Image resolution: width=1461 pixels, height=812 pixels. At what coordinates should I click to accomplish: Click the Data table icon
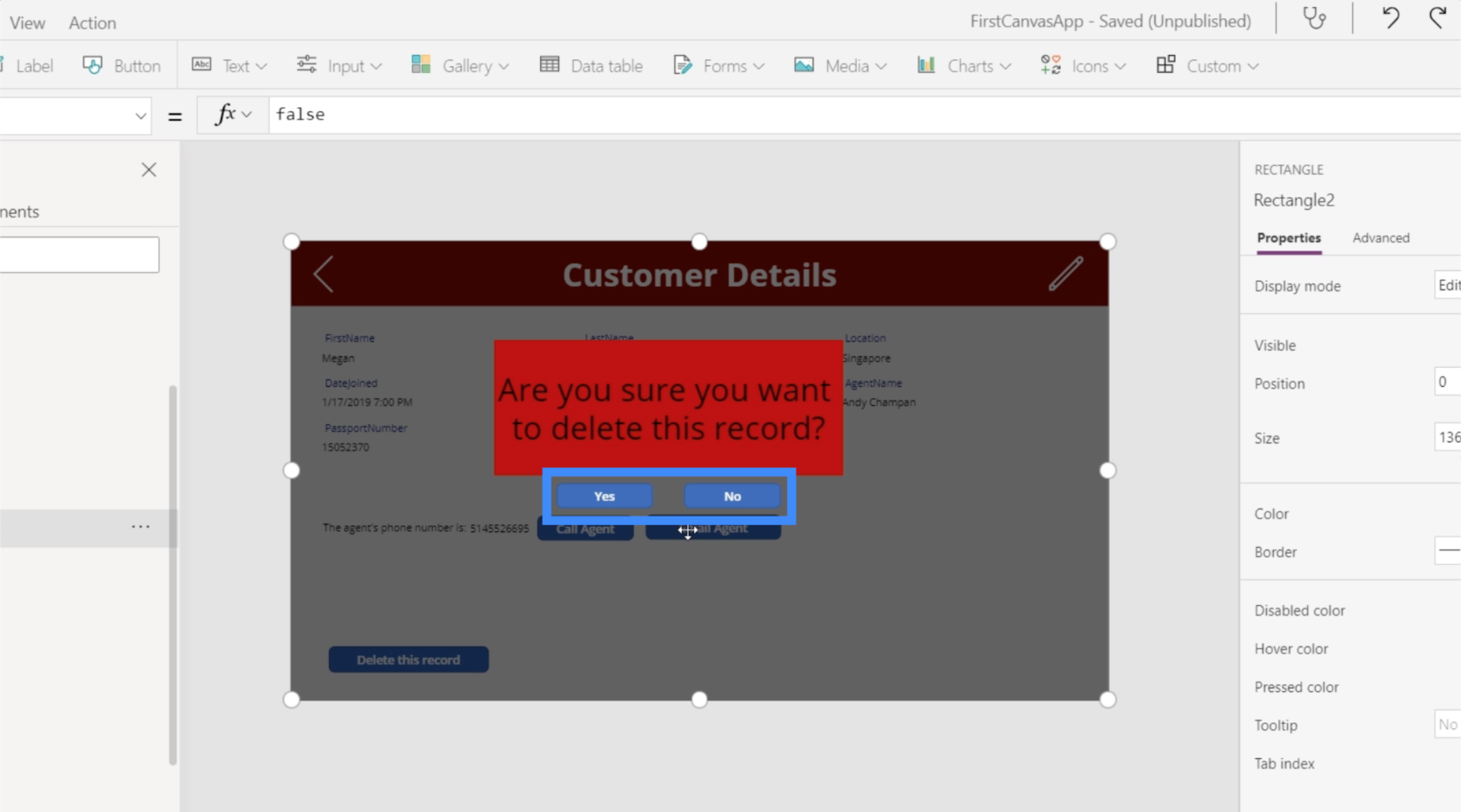point(550,64)
